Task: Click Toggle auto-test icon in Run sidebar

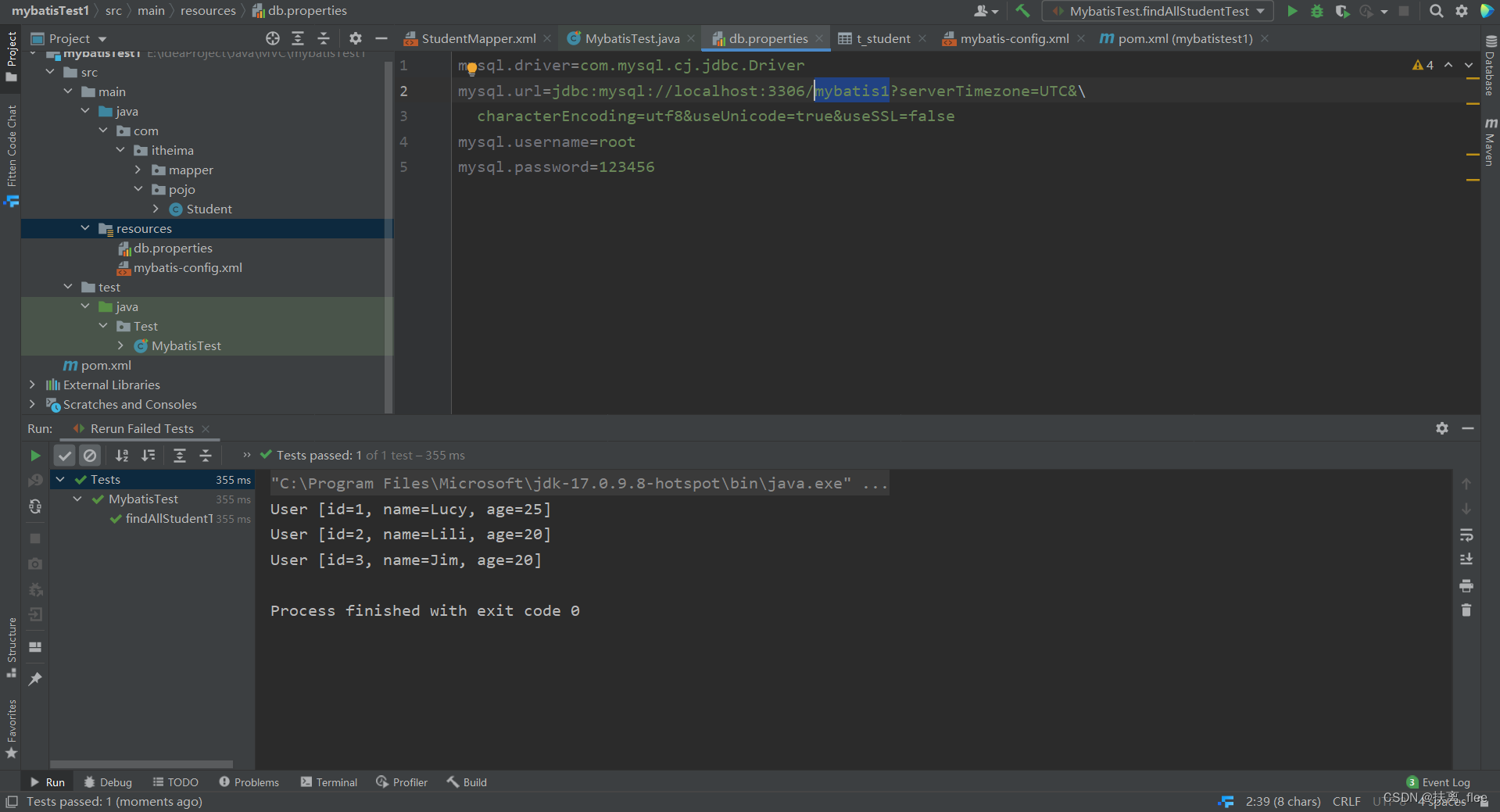Action: [35, 506]
